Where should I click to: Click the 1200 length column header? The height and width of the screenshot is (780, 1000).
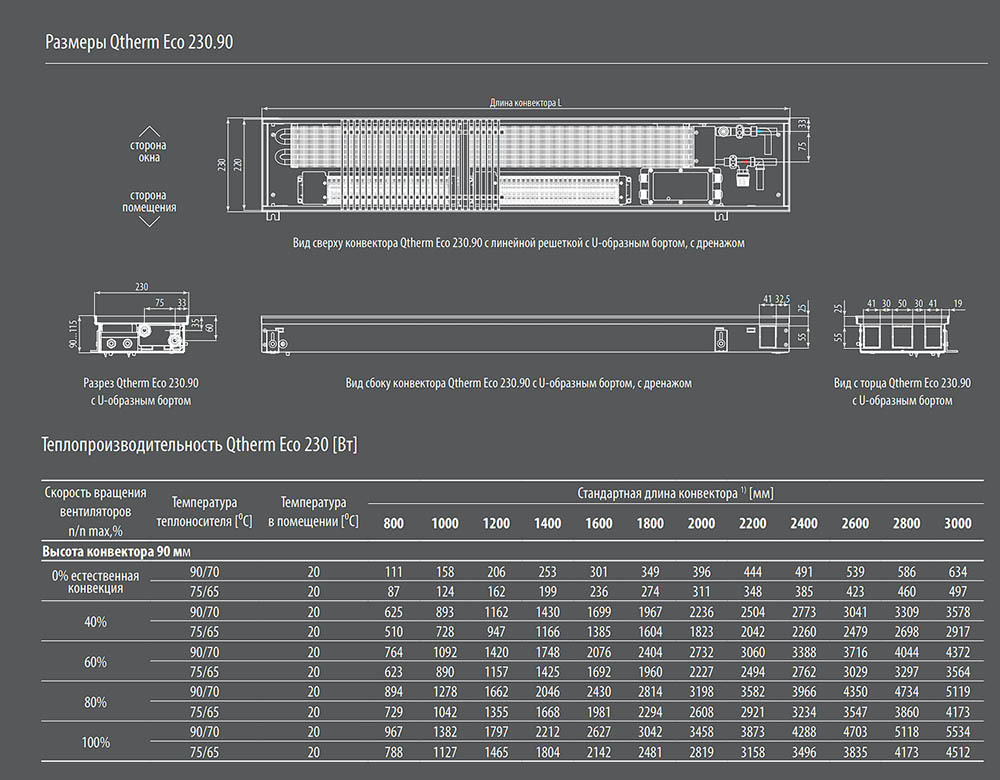(x=496, y=524)
